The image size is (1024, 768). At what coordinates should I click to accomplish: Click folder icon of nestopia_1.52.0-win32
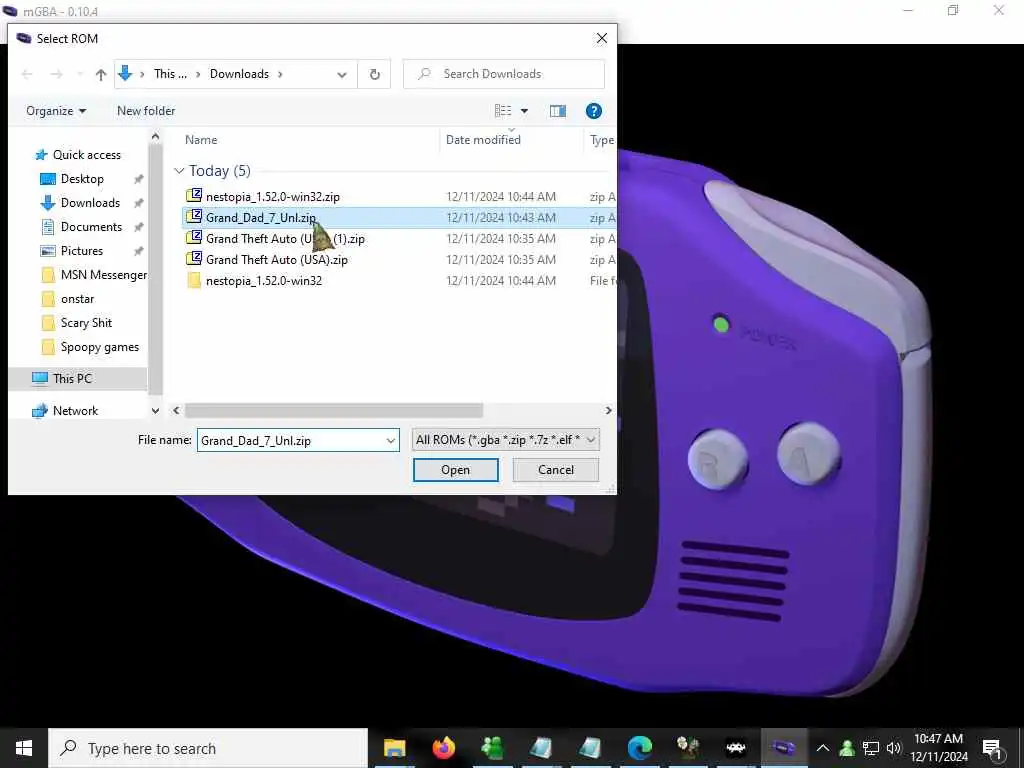193,280
